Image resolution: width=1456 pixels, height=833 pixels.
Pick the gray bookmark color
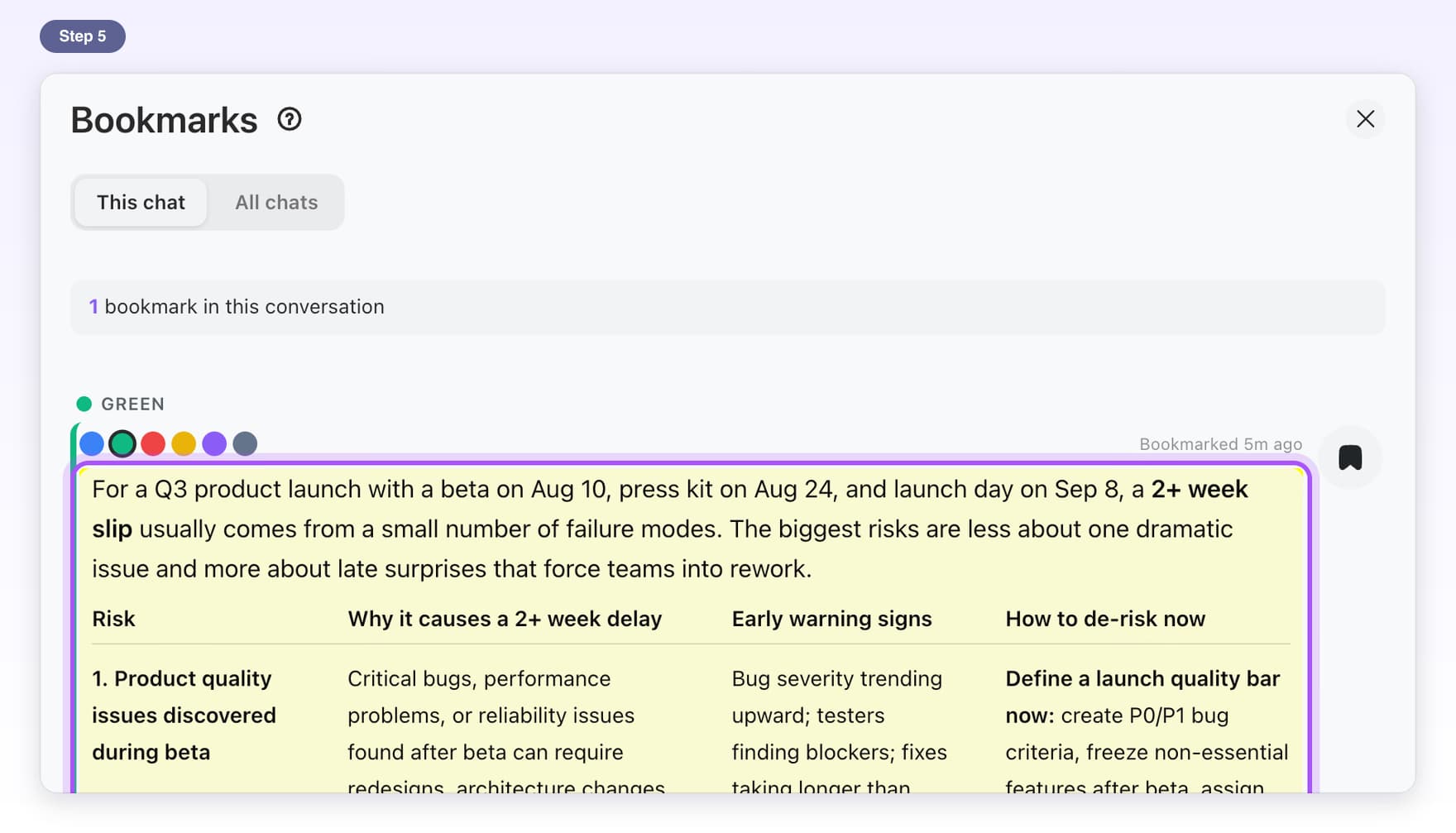click(x=245, y=443)
